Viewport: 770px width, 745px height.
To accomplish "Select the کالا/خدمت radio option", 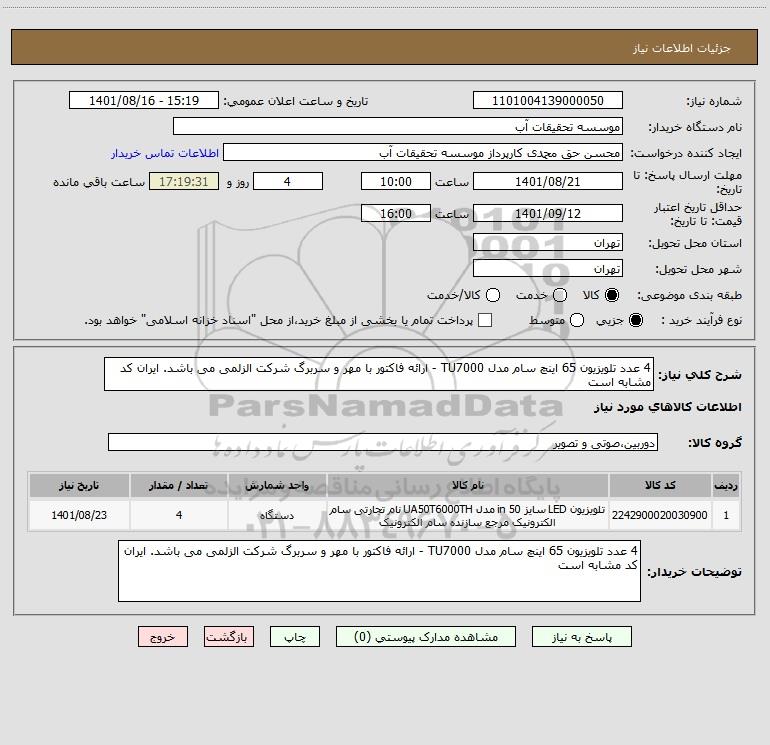I will click(493, 295).
